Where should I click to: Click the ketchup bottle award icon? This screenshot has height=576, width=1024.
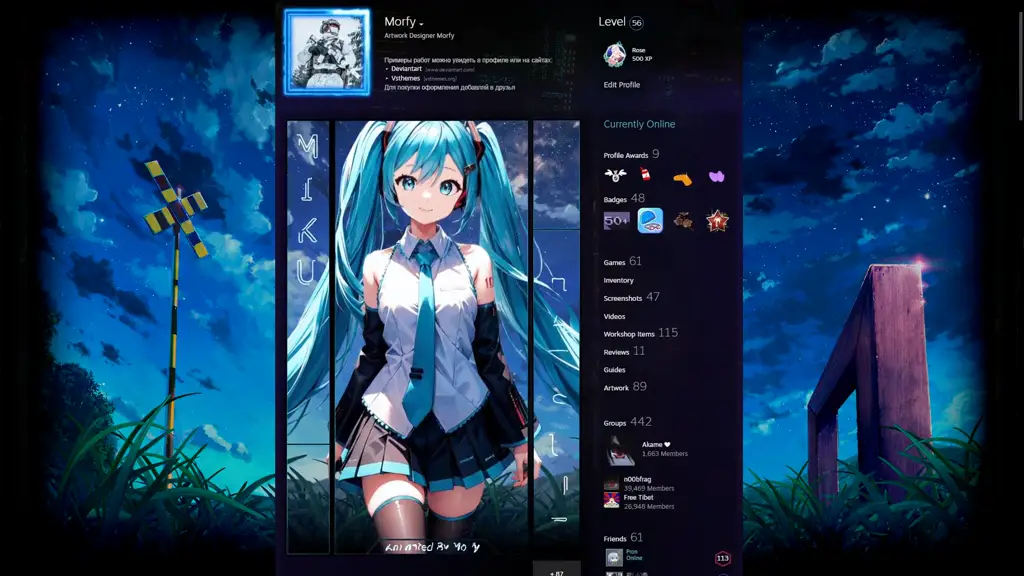tap(645, 175)
